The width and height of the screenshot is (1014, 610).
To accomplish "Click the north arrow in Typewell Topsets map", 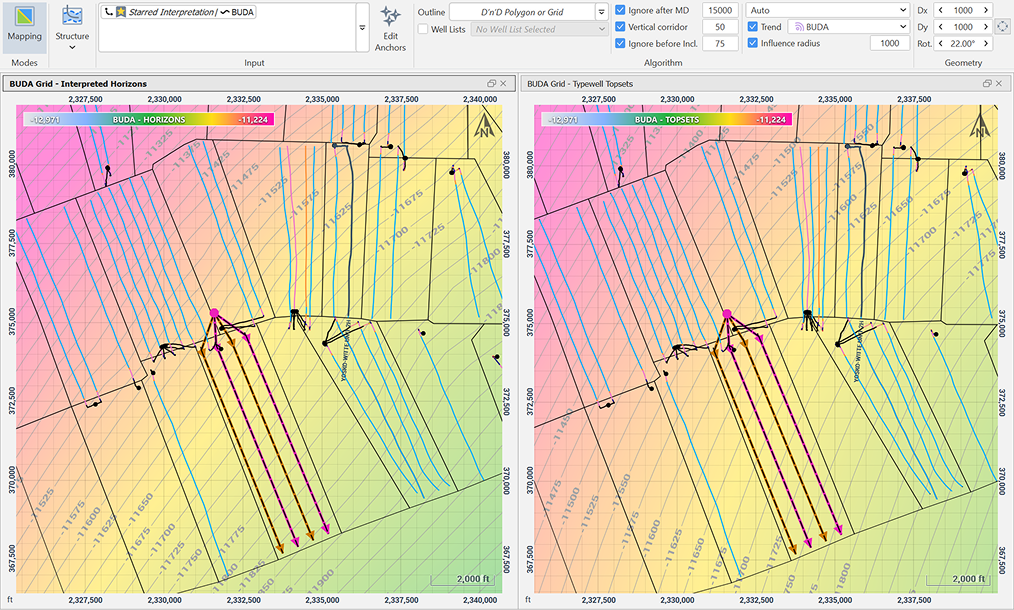I will pyautogui.click(x=980, y=126).
